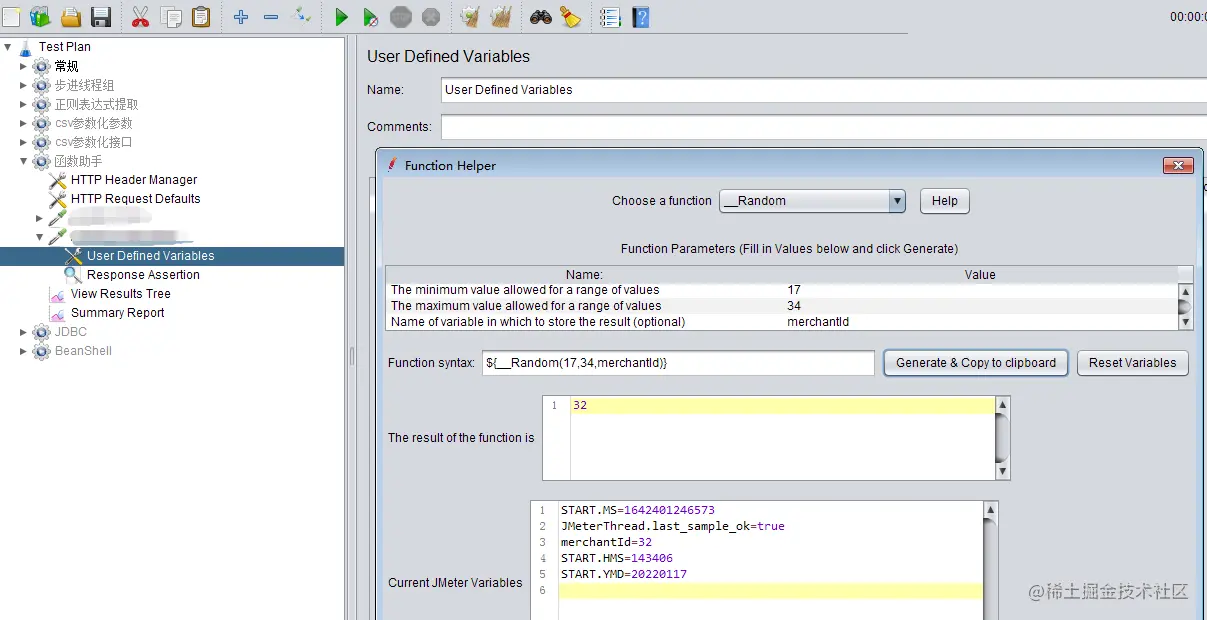Select the JDBC tree item
This screenshot has height=620, width=1207.
pyautogui.click(x=70, y=332)
